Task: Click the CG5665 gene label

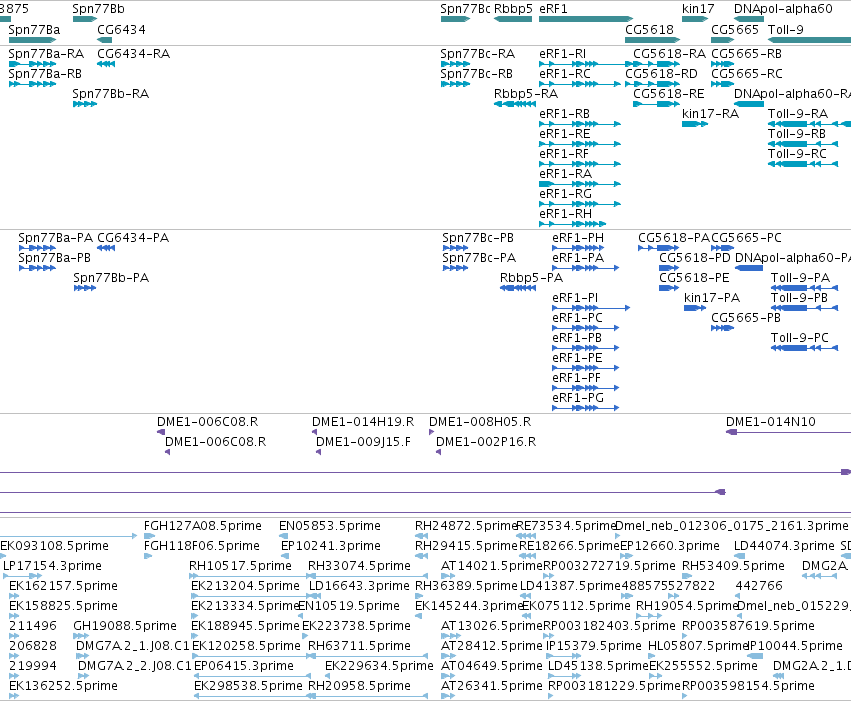Action: click(735, 30)
